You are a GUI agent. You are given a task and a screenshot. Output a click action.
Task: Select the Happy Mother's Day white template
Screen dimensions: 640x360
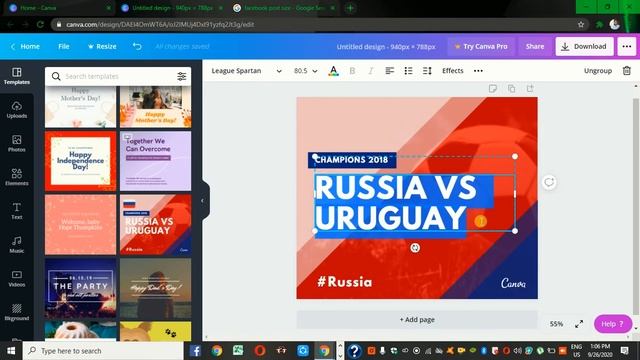coord(80,107)
